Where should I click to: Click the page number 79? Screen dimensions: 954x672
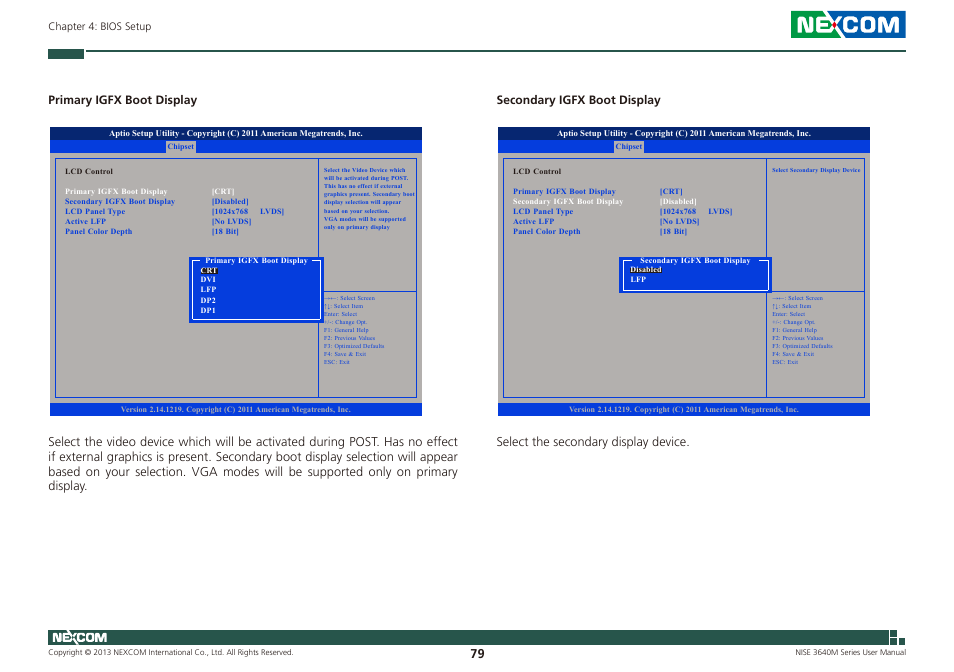coord(477,654)
